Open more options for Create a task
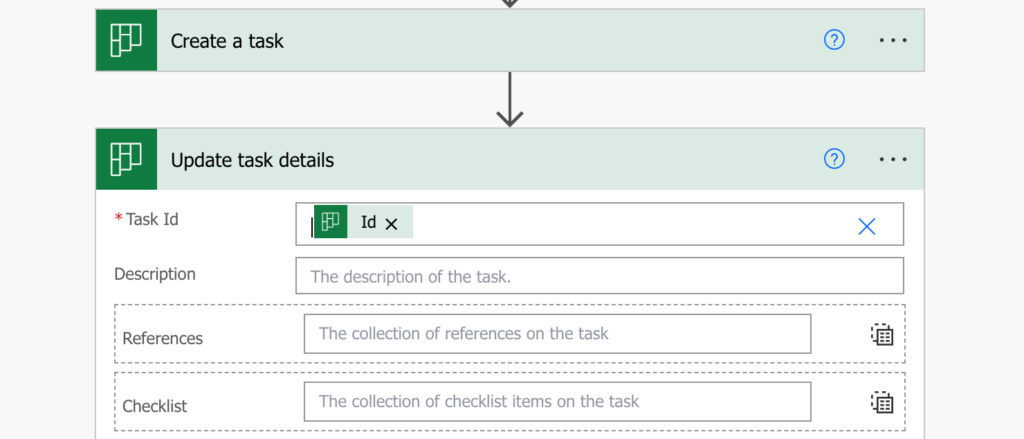 click(893, 41)
